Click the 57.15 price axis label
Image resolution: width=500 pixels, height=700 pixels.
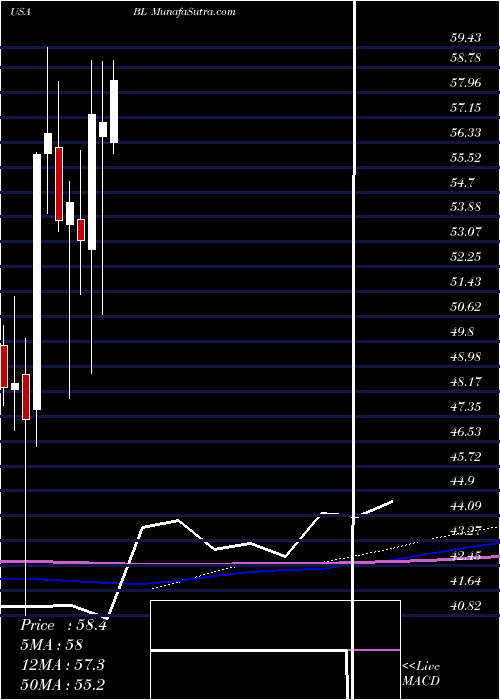point(466,108)
